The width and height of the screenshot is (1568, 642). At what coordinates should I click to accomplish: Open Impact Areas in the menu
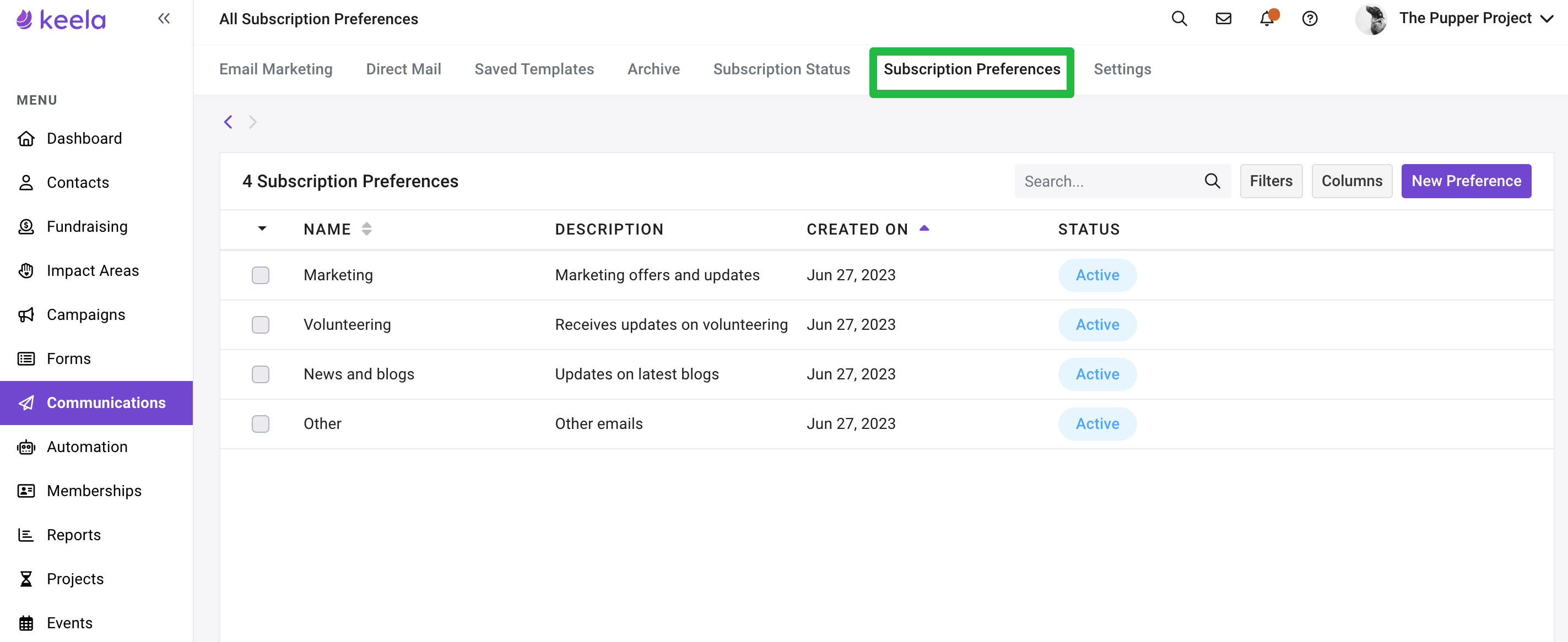pos(96,271)
